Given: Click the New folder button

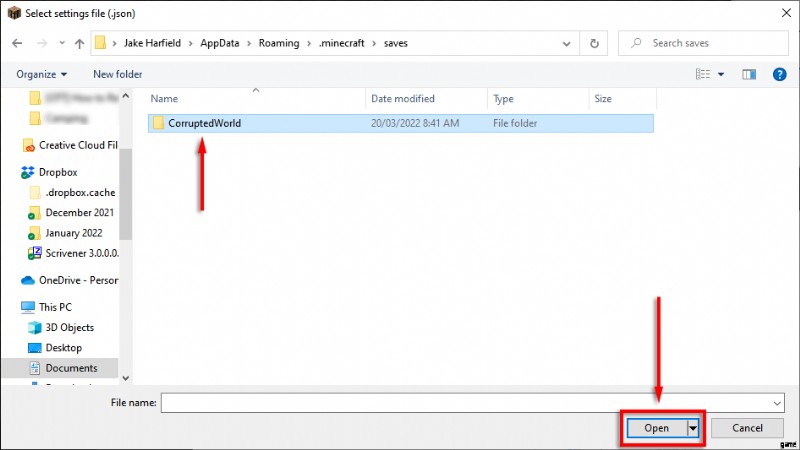Looking at the screenshot, I should [117, 74].
